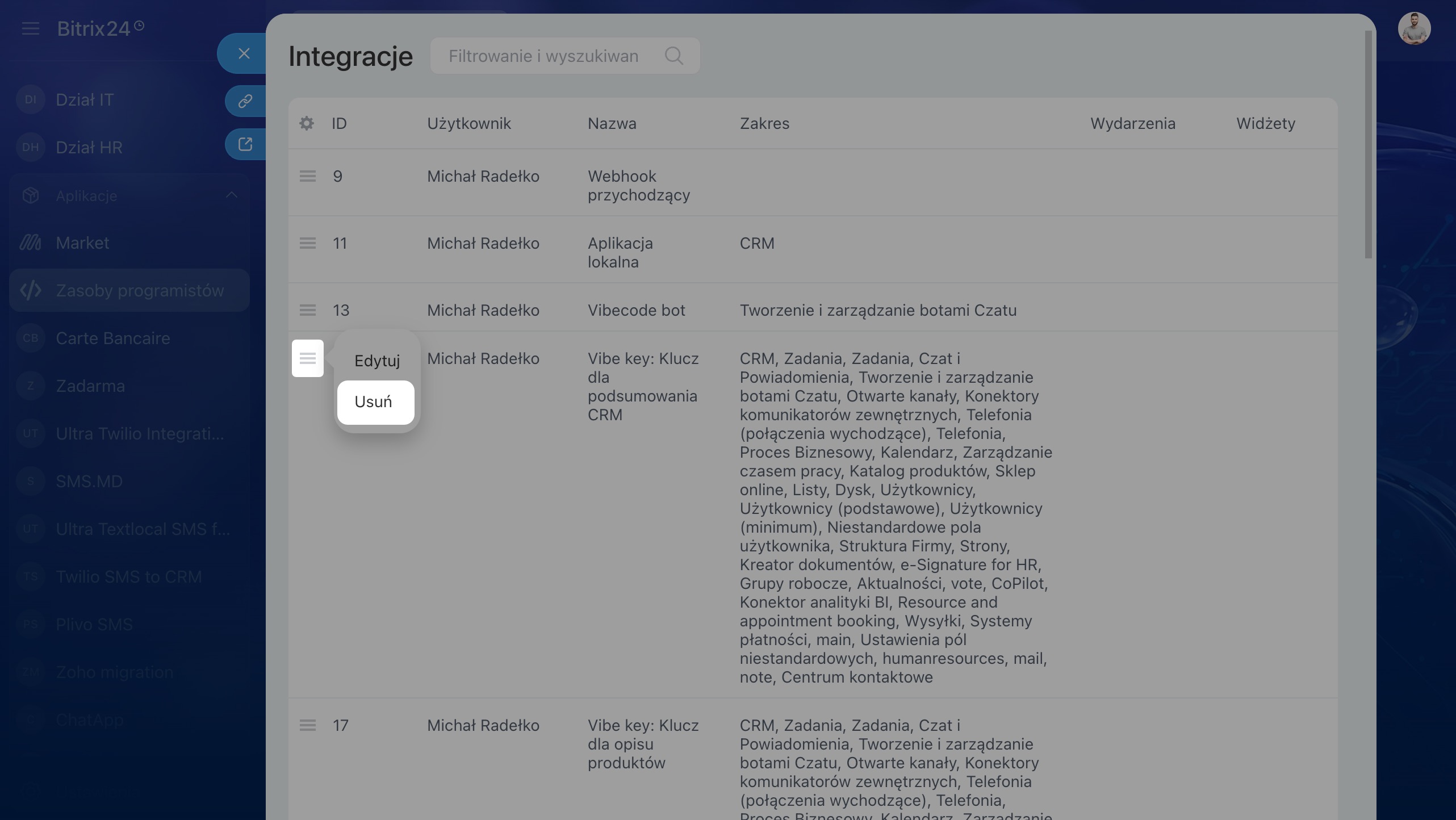Collapse the Aplikacje section chevron
This screenshot has height=820, width=1456.
click(232, 195)
